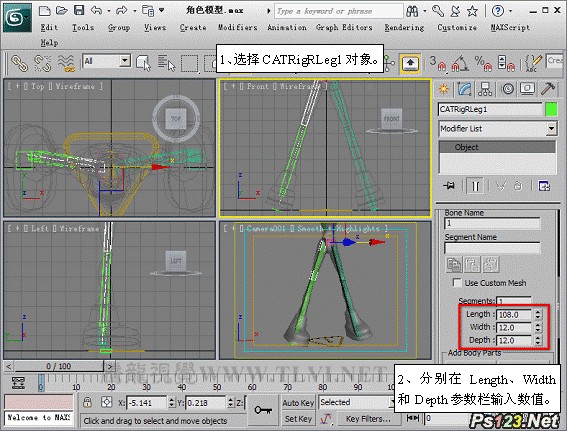Select the Bind to Space Warp icon

pyautogui.click(x=66, y=63)
